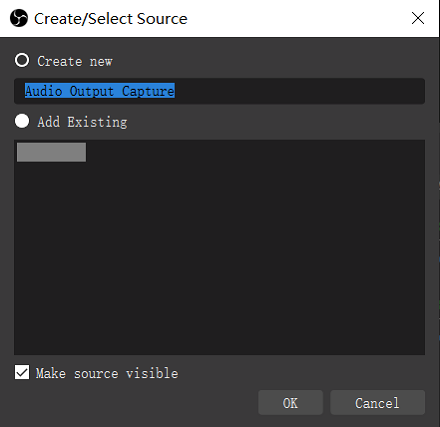This screenshot has height=427, width=440.
Task: Choose the Add Existing radio button
Action: [22, 121]
